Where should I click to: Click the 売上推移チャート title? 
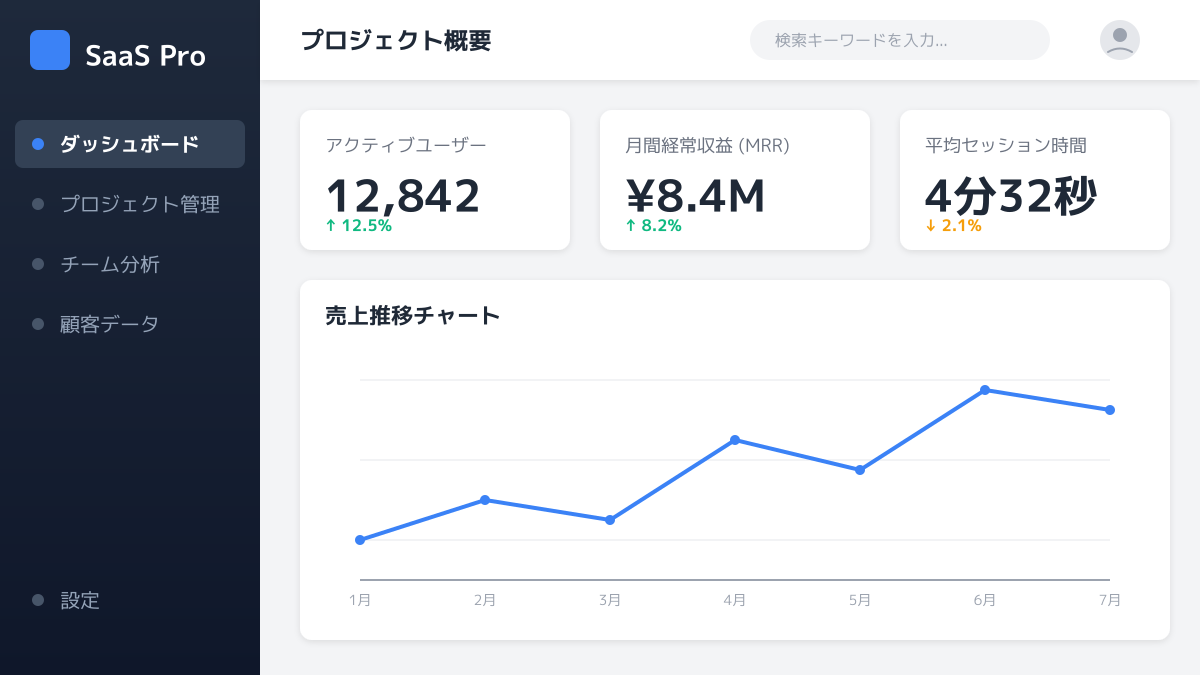click(412, 316)
